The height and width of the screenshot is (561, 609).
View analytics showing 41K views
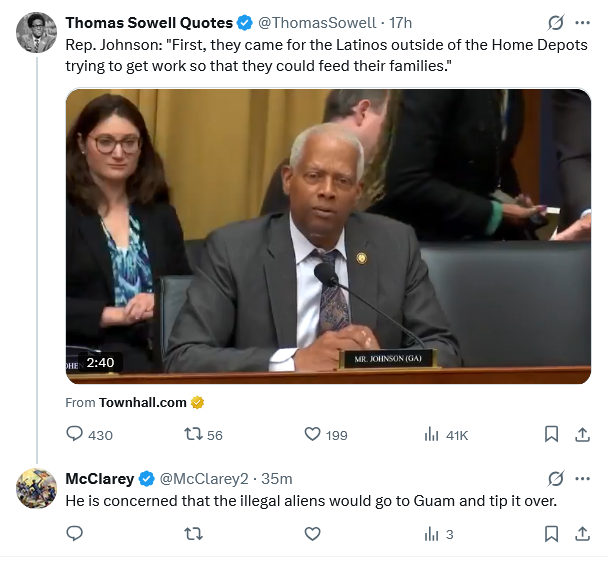click(433, 434)
